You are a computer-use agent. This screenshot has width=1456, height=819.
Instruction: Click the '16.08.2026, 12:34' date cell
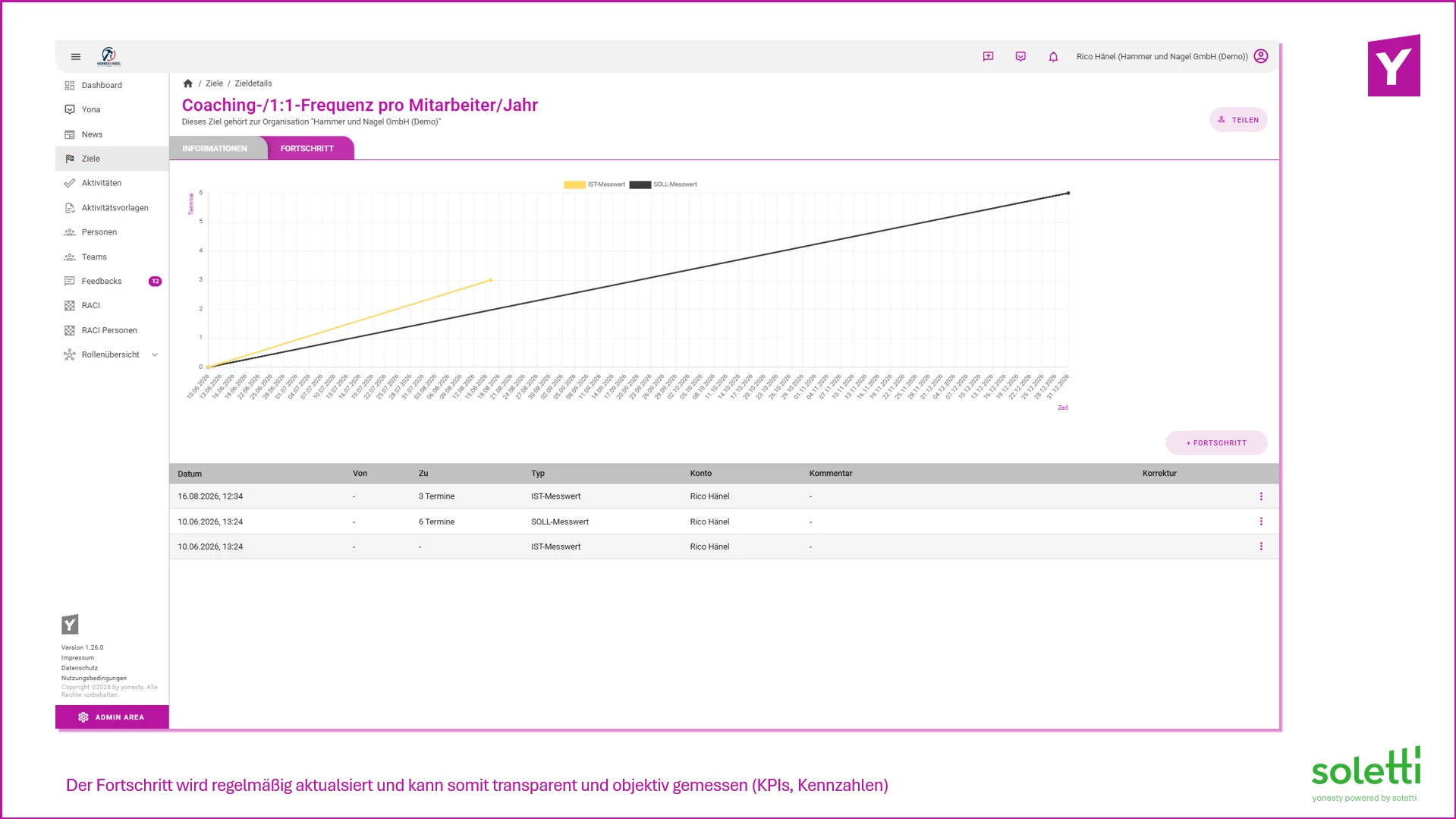coord(210,496)
